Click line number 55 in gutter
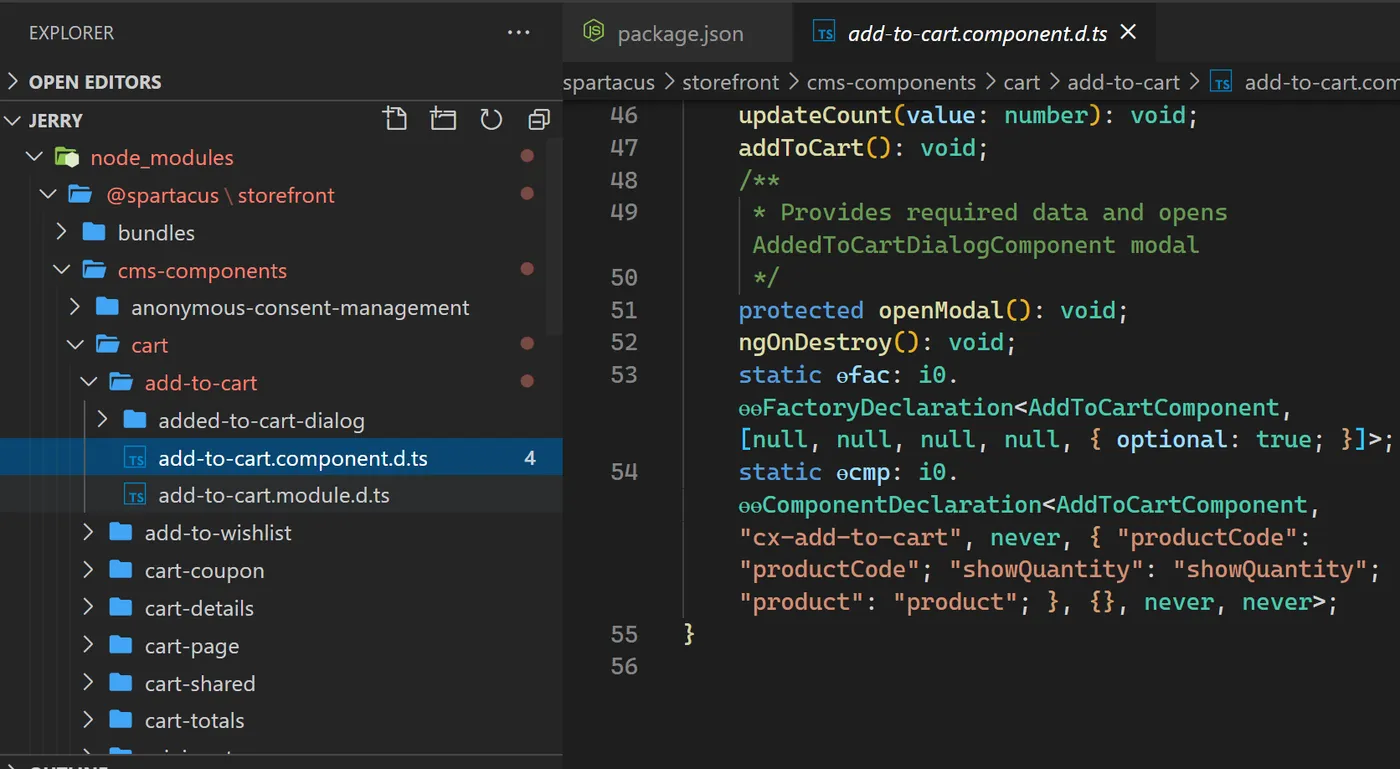1400x769 pixels. 624,634
